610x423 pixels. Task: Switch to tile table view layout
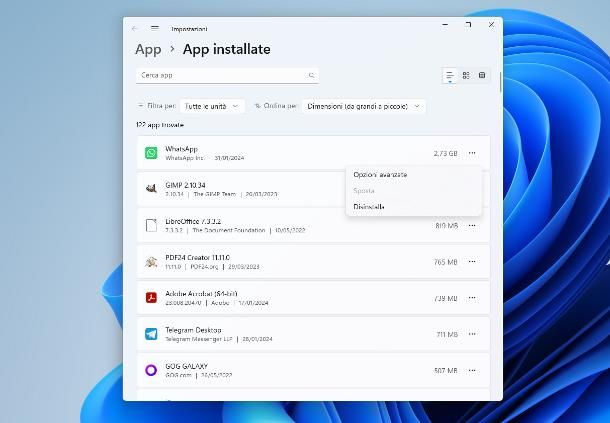click(482, 75)
